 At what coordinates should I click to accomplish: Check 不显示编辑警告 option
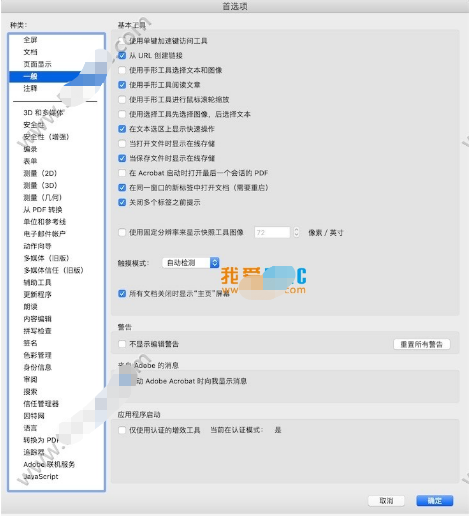122,345
